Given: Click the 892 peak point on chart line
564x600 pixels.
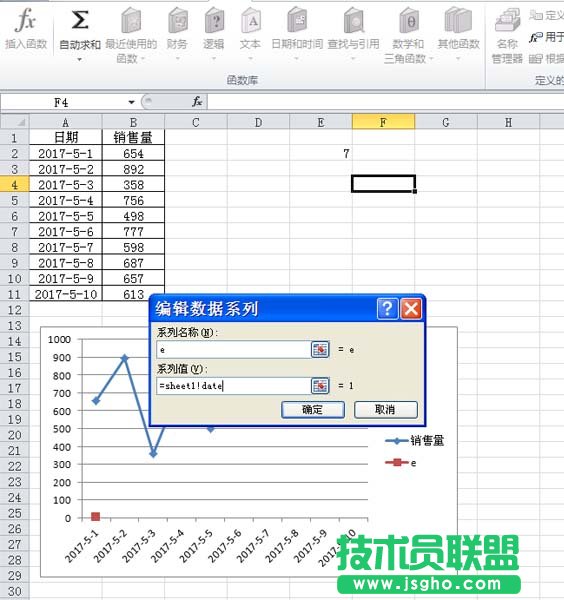Looking at the screenshot, I should coord(124,358).
